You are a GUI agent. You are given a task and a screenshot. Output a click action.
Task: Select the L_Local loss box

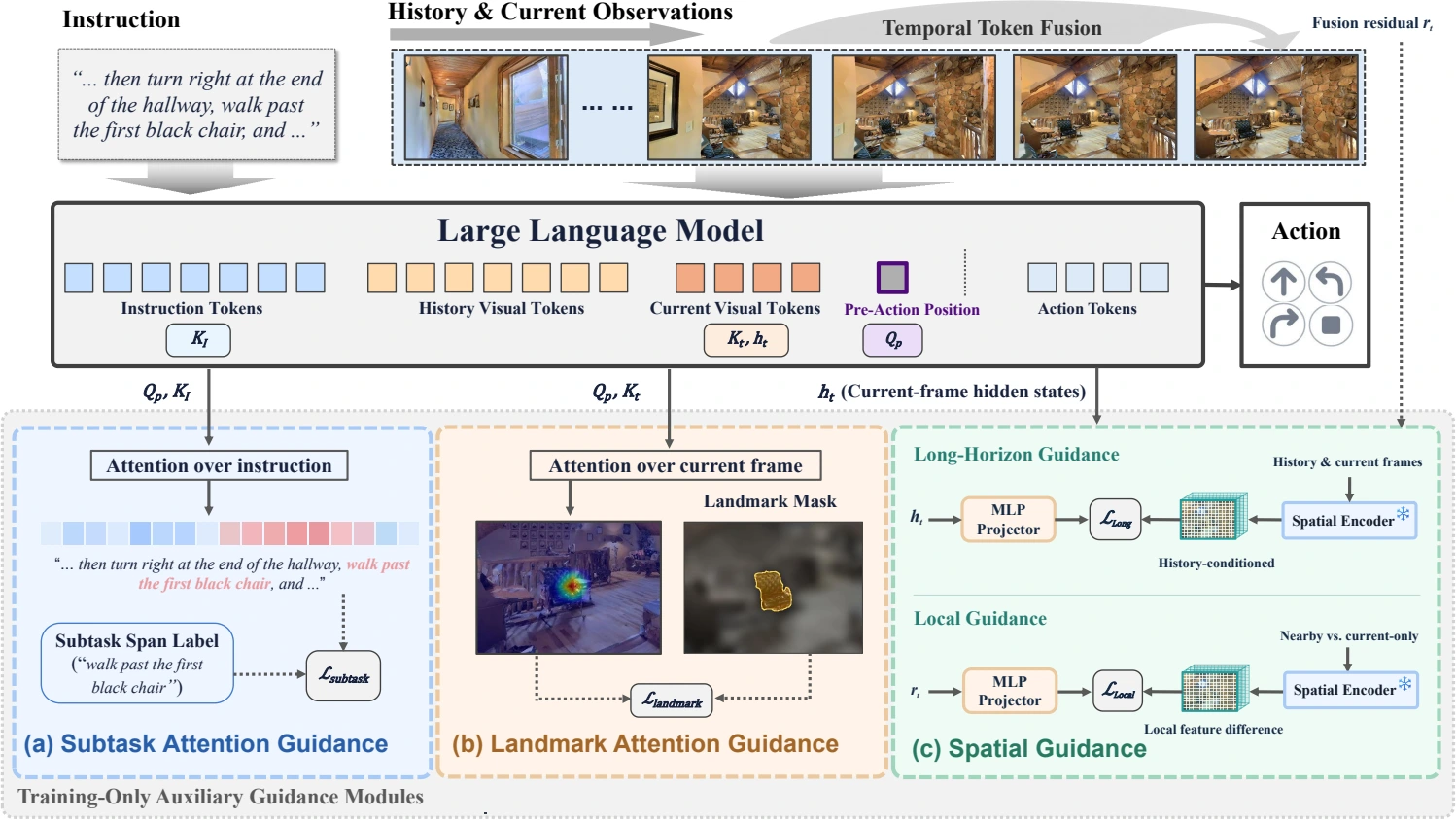1118,691
